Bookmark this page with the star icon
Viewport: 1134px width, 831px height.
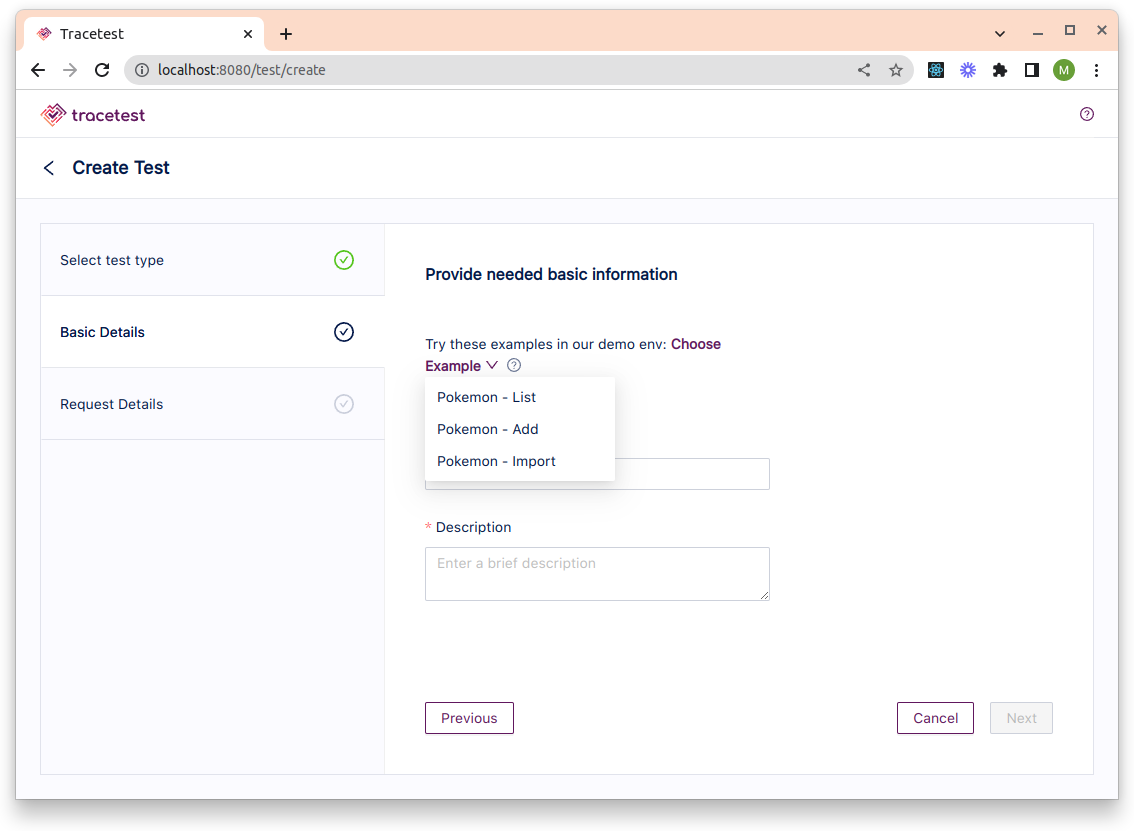[895, 70]
